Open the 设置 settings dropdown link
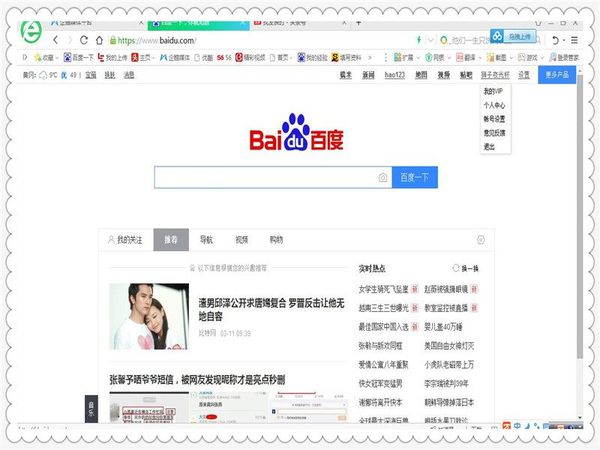This screenshot has width=600, height=450. pos(523,74)
